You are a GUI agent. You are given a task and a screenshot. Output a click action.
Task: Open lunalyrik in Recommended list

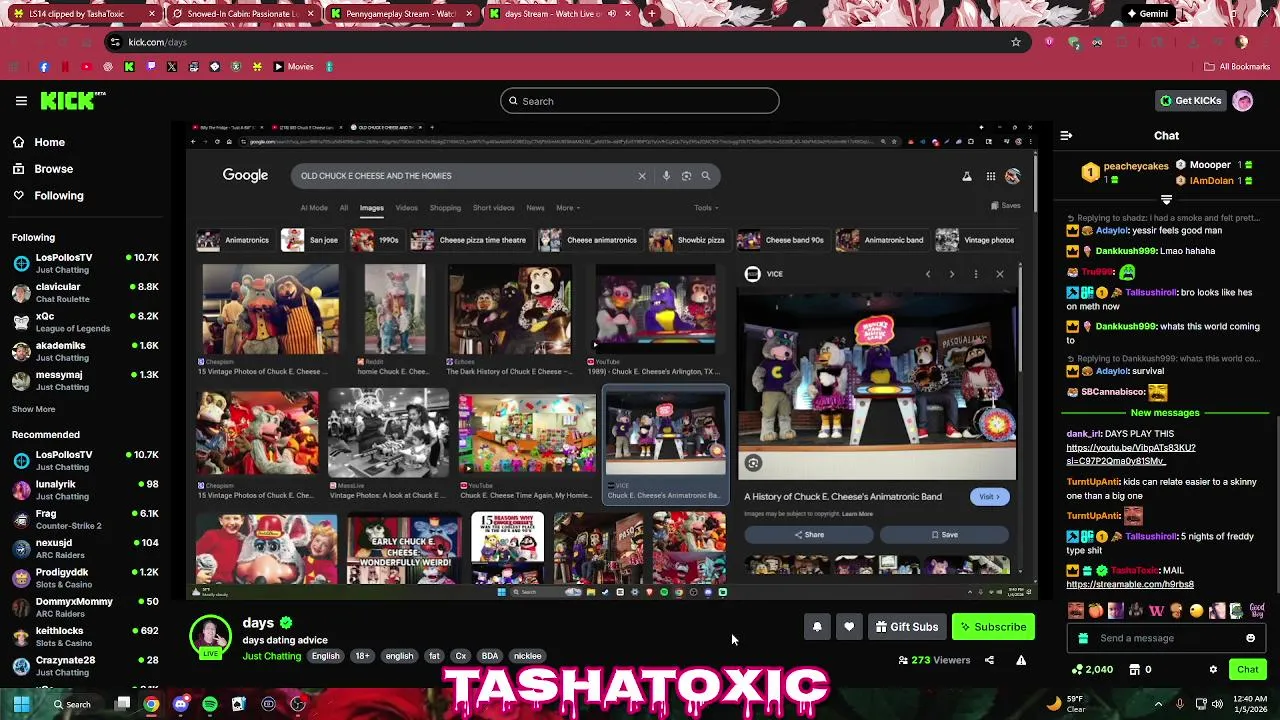coord(85,490)
